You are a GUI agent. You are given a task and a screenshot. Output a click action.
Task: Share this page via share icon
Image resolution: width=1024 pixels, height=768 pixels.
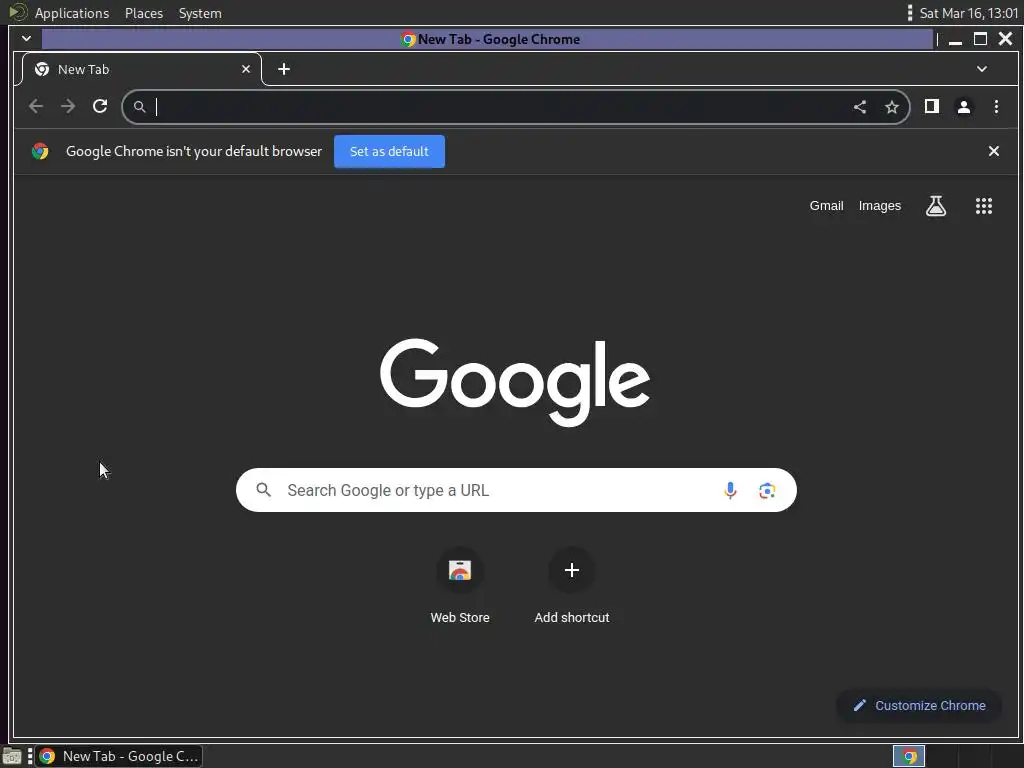pos(860,107)
